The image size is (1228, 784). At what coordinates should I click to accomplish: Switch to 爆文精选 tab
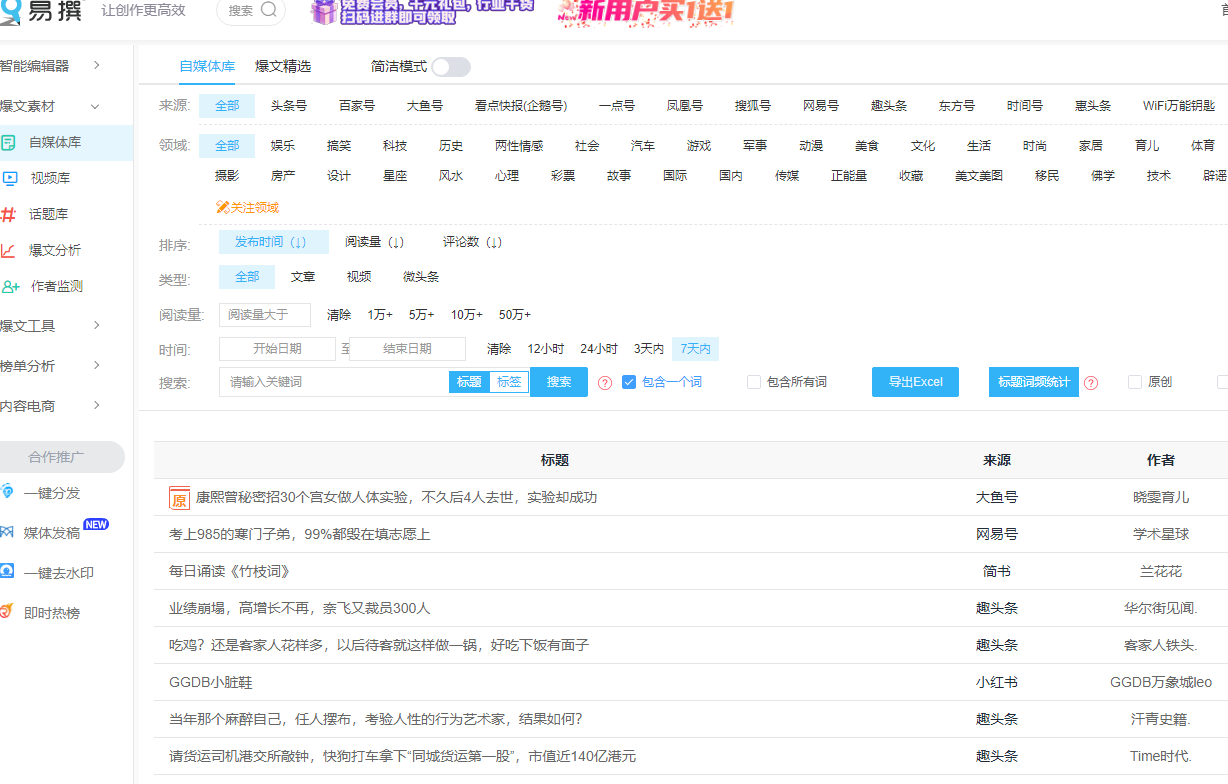283,67
